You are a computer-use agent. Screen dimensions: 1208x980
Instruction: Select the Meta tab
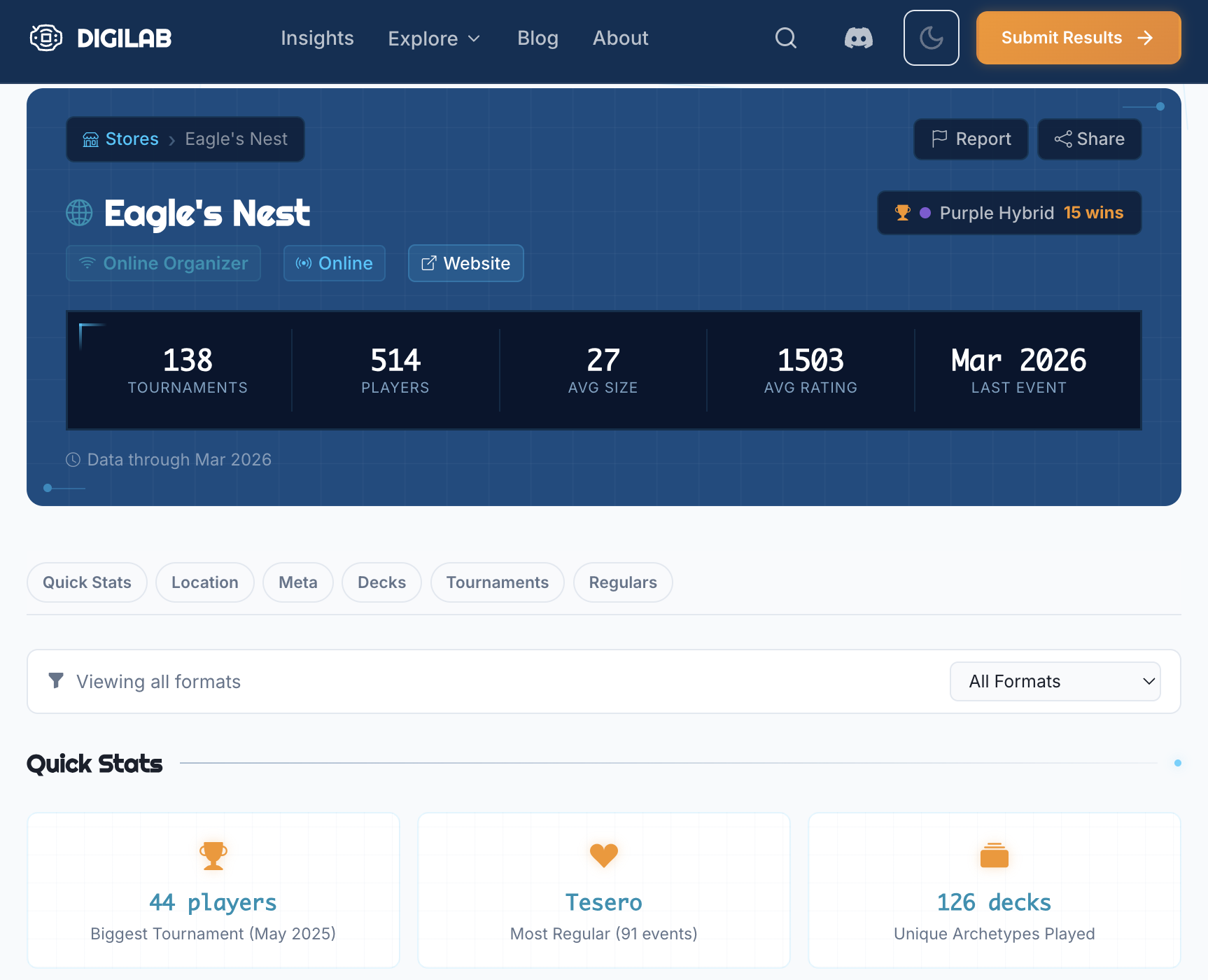[297, 582]
